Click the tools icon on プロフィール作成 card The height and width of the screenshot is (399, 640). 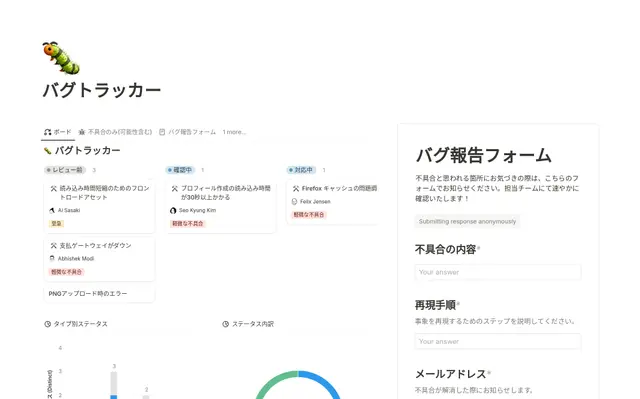coord(175,189)
